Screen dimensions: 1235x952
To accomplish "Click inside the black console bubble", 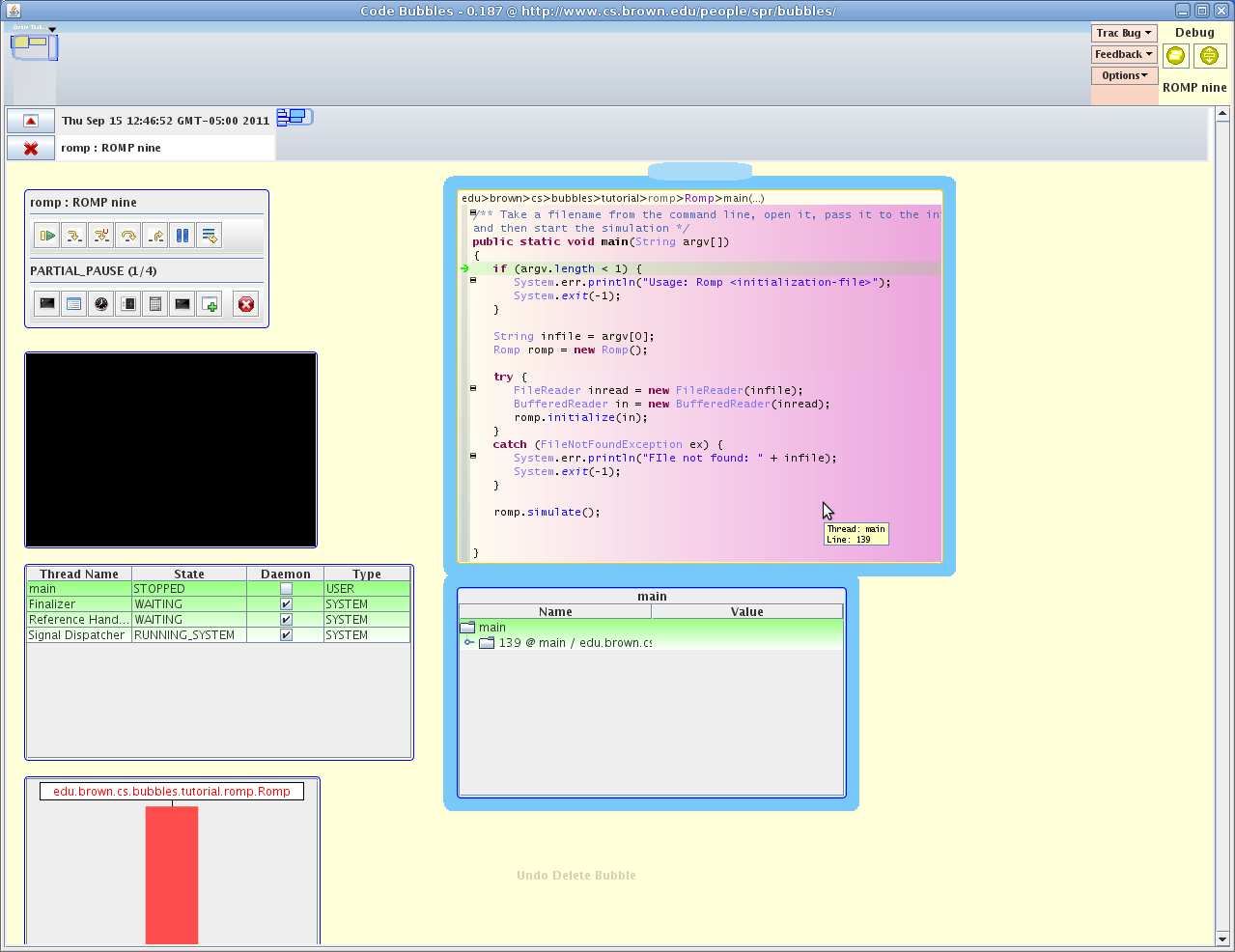I will point(171,450).
